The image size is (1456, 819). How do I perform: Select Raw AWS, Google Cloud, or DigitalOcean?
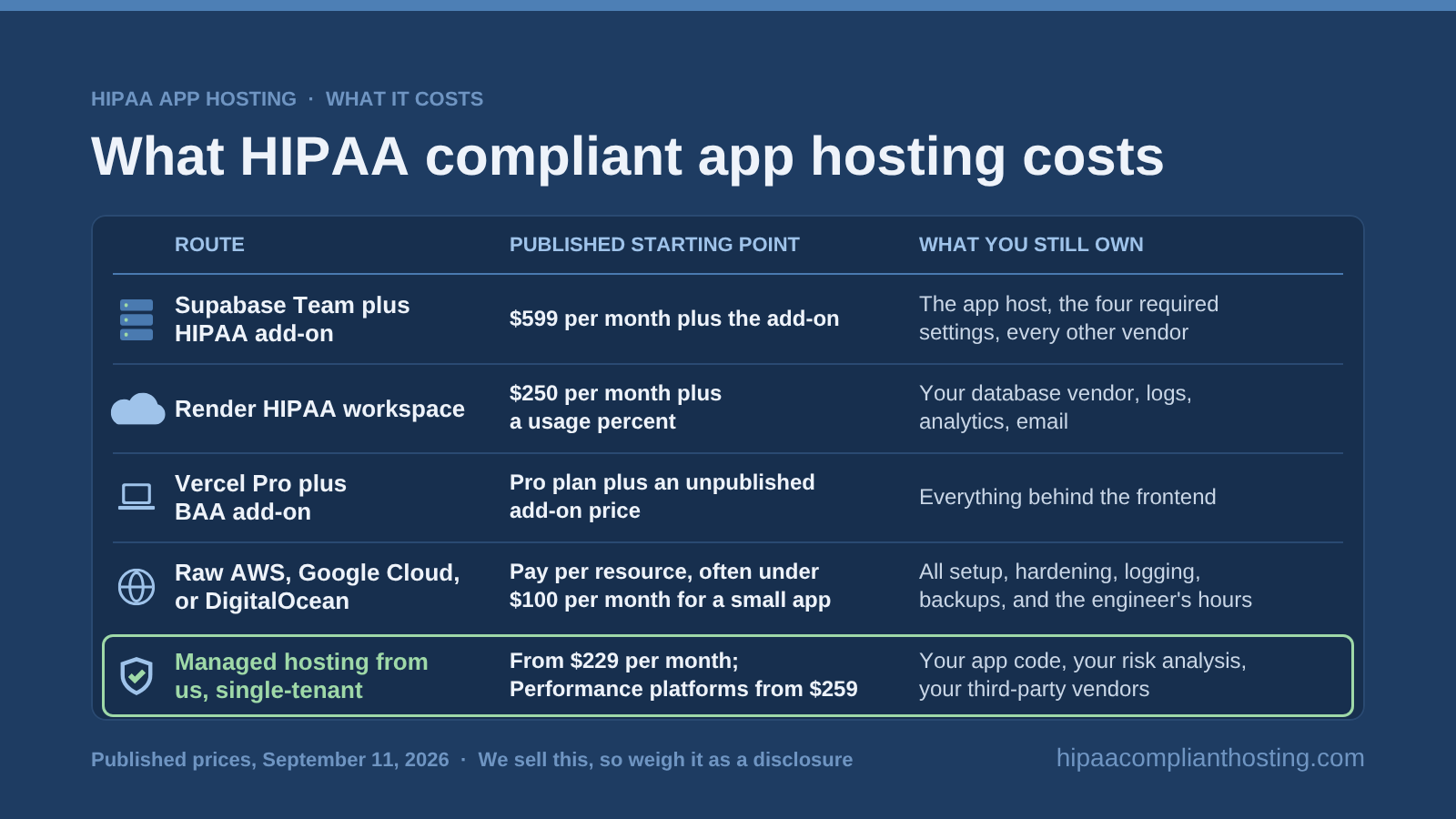click(x=318, y=587)
